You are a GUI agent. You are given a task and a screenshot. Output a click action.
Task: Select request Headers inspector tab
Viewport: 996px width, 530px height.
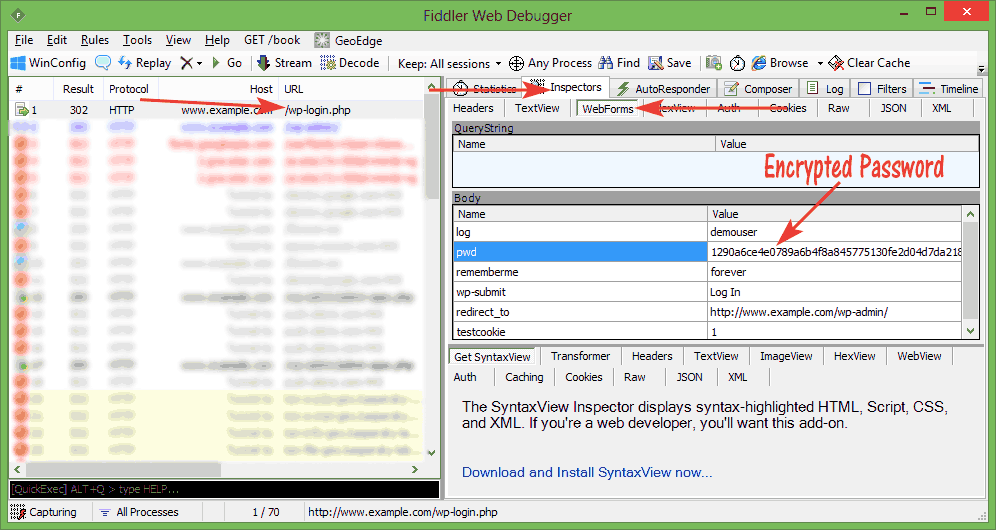(473, 108)
